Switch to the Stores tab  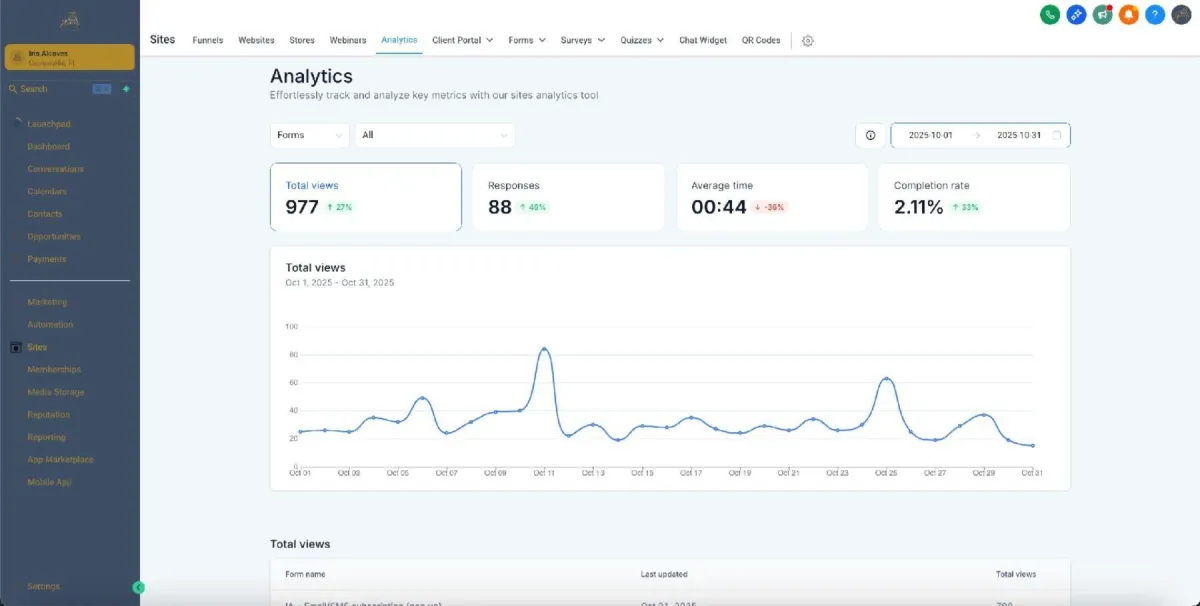pyautogui.click(x=302, y=40)
